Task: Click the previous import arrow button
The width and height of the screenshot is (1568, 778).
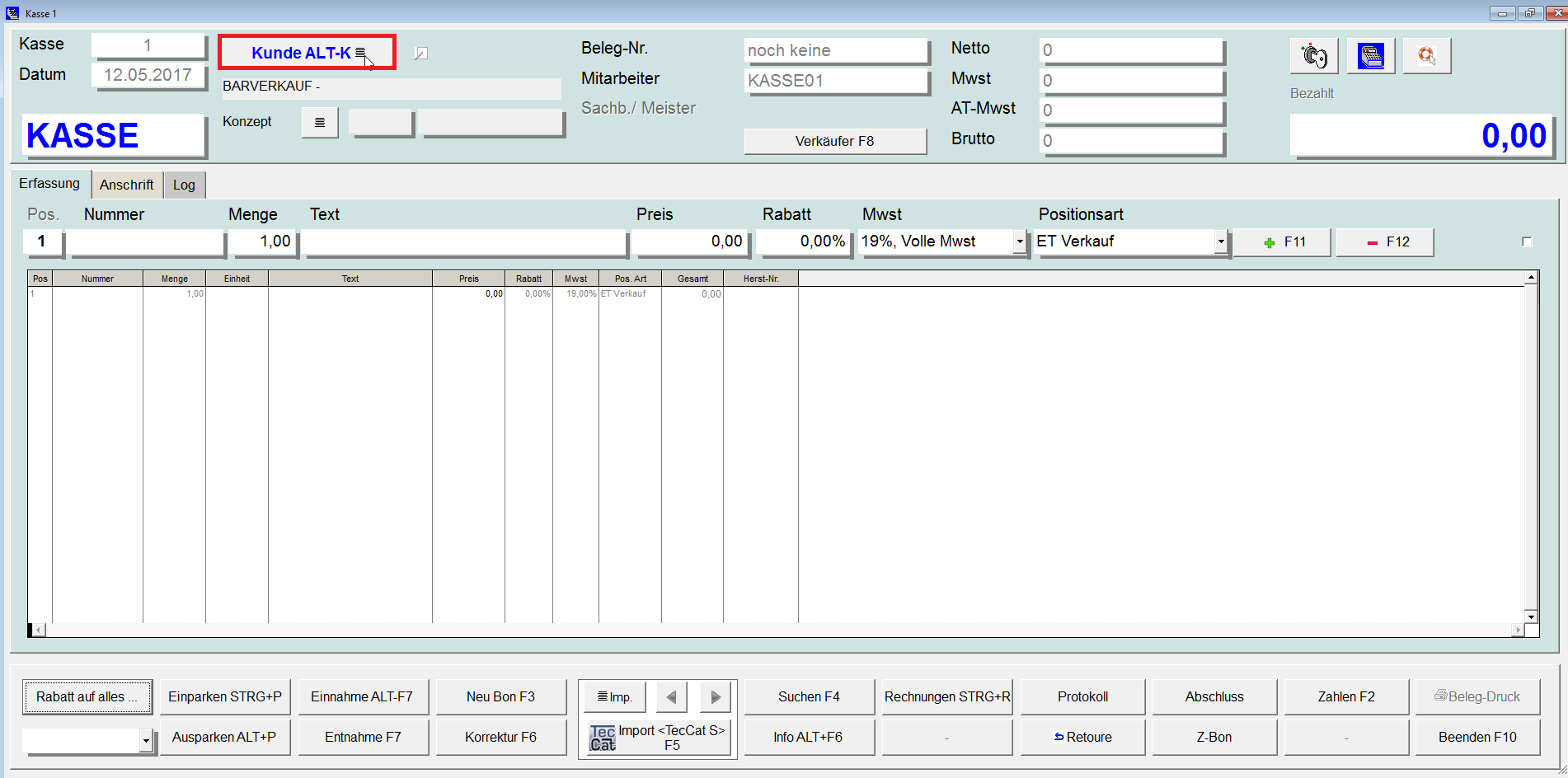Action: (x=672, y=697)
